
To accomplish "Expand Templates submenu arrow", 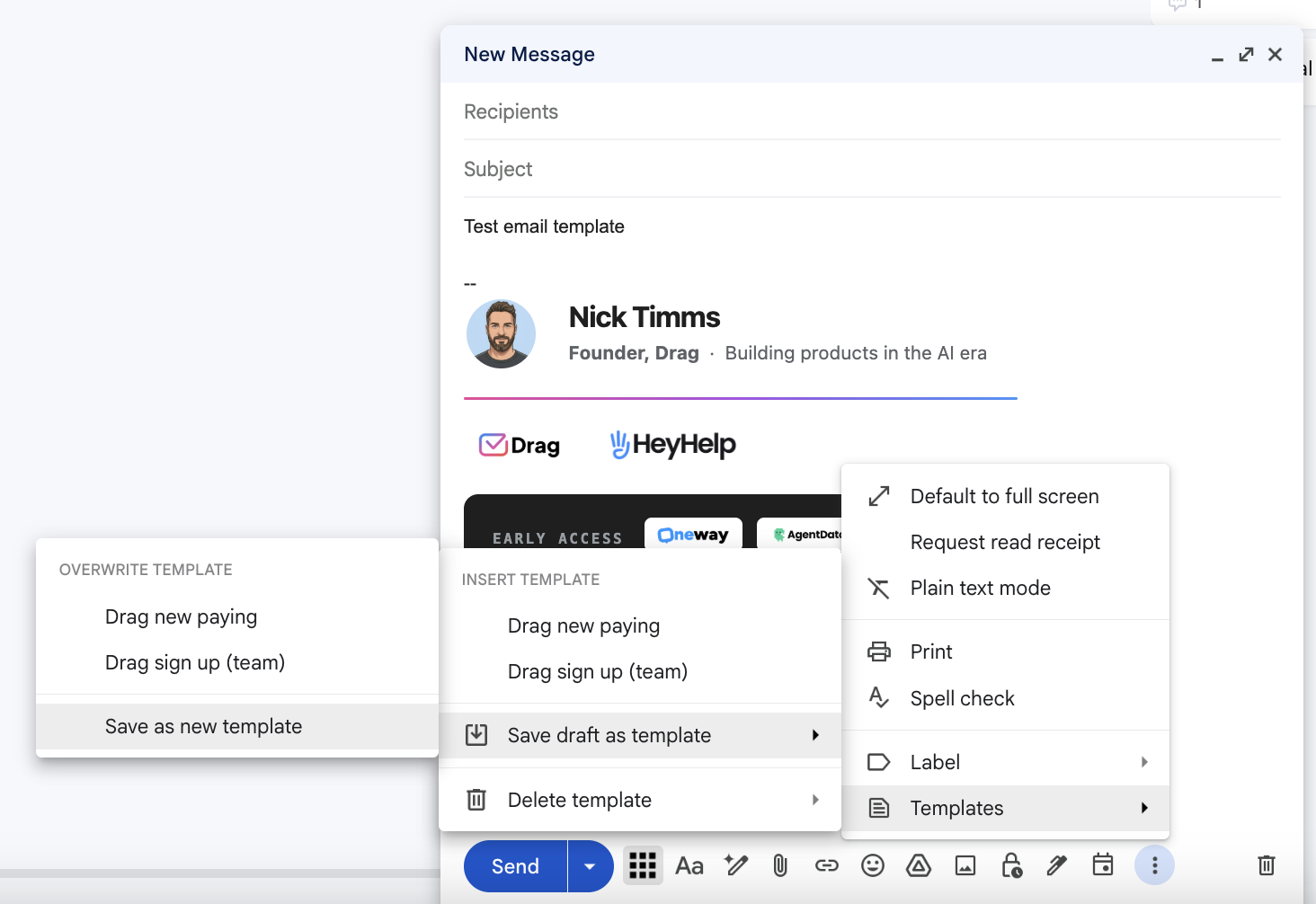I will pyautogui.click(x=1144, y=808).
